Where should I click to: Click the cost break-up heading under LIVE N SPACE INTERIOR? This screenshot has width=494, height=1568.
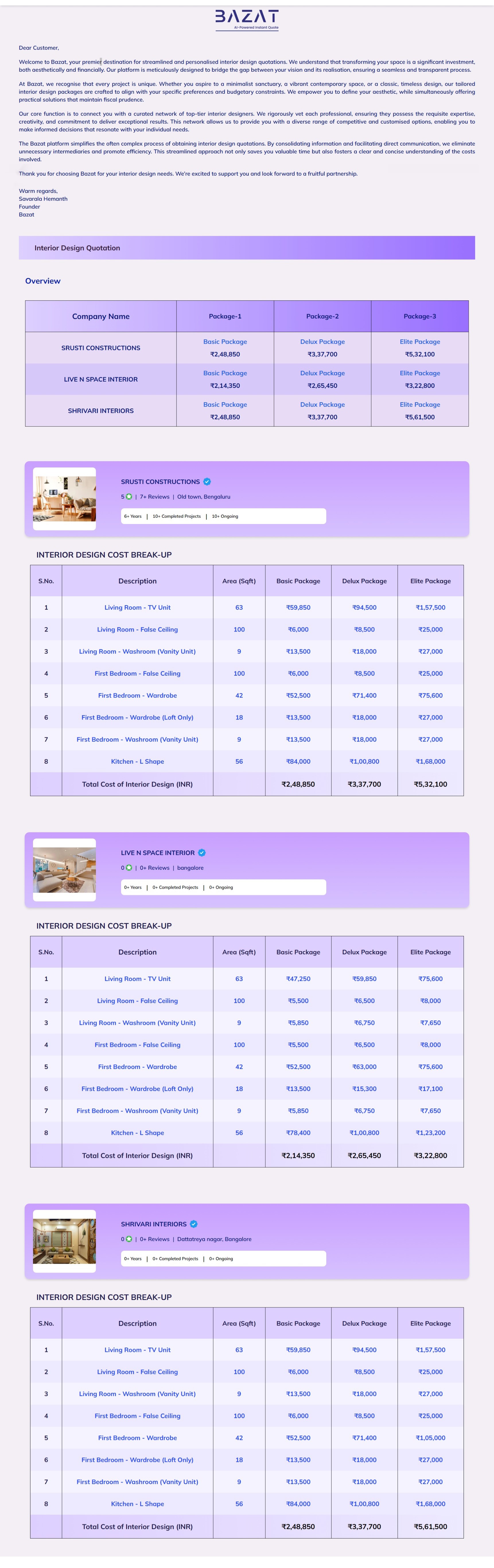(104, 926)
